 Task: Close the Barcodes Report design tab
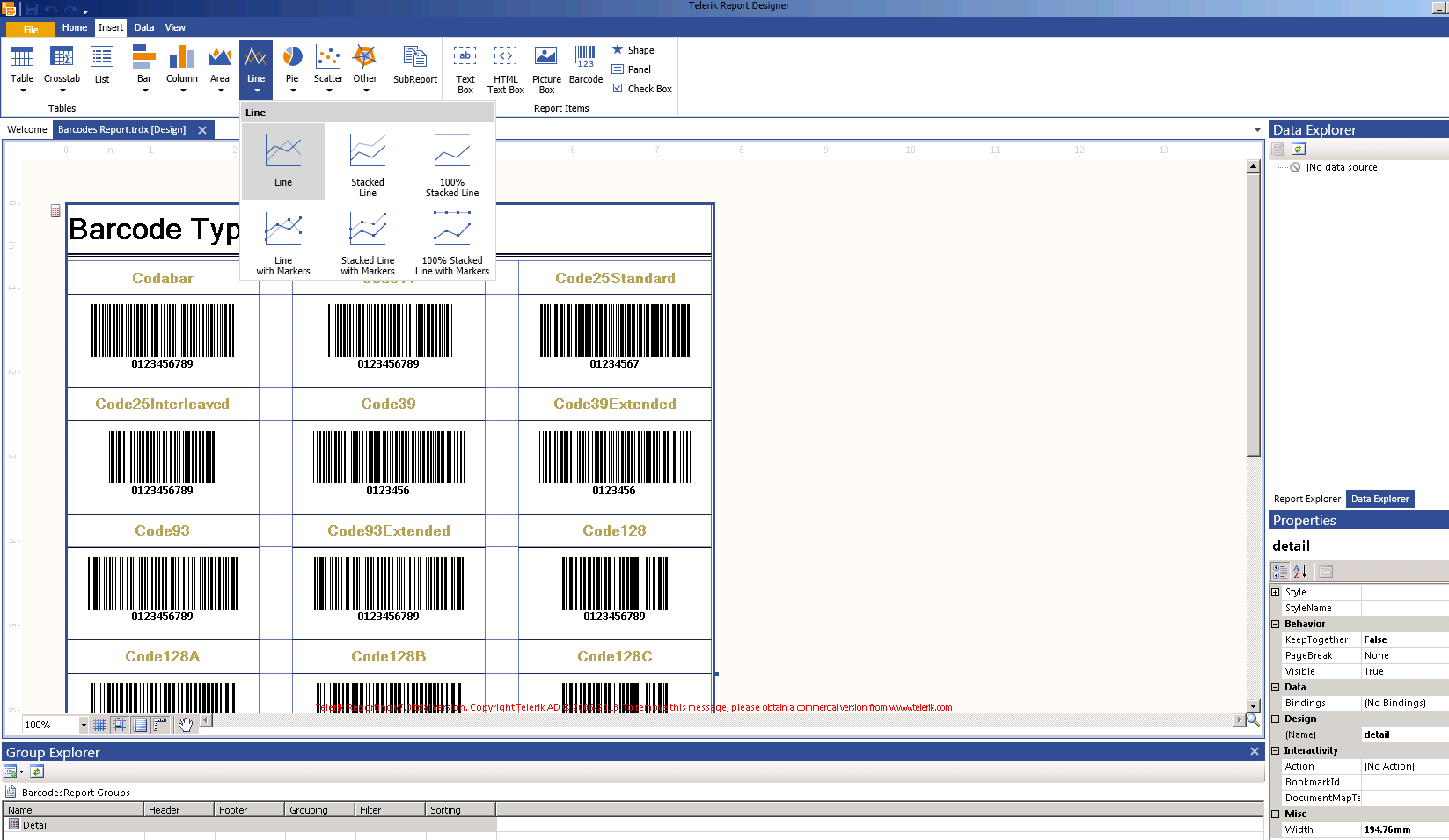[202, 130]
